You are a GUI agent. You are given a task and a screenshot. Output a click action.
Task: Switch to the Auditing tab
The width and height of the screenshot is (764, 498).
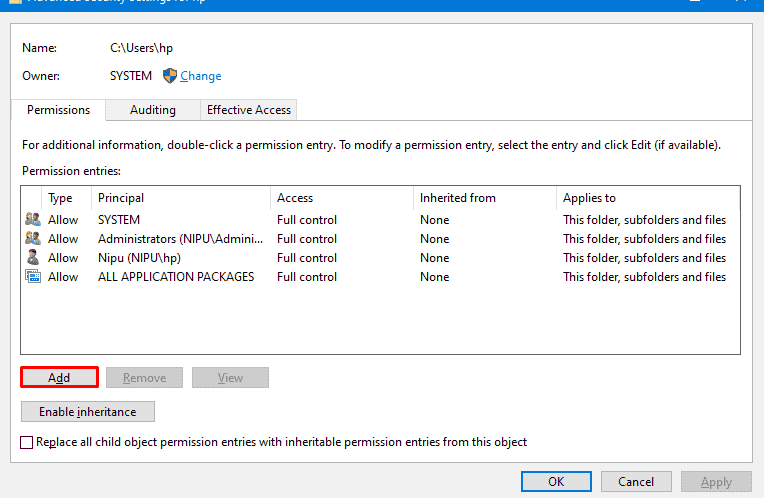click(x=152, y=110)
